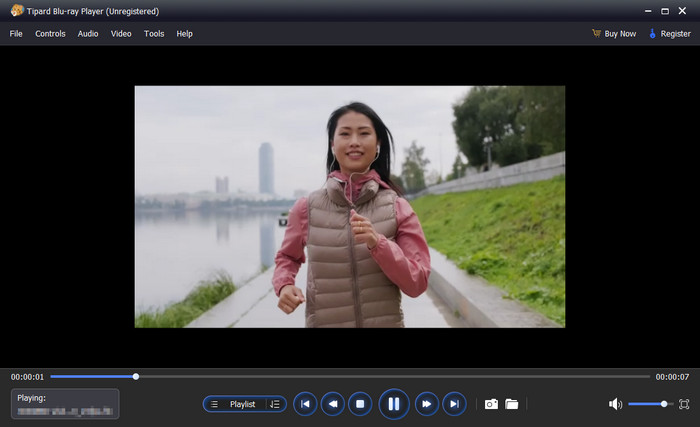Open the snapshot folder icon
The width and height of the screenshot is (700, 427).
(x=512, y=404)
